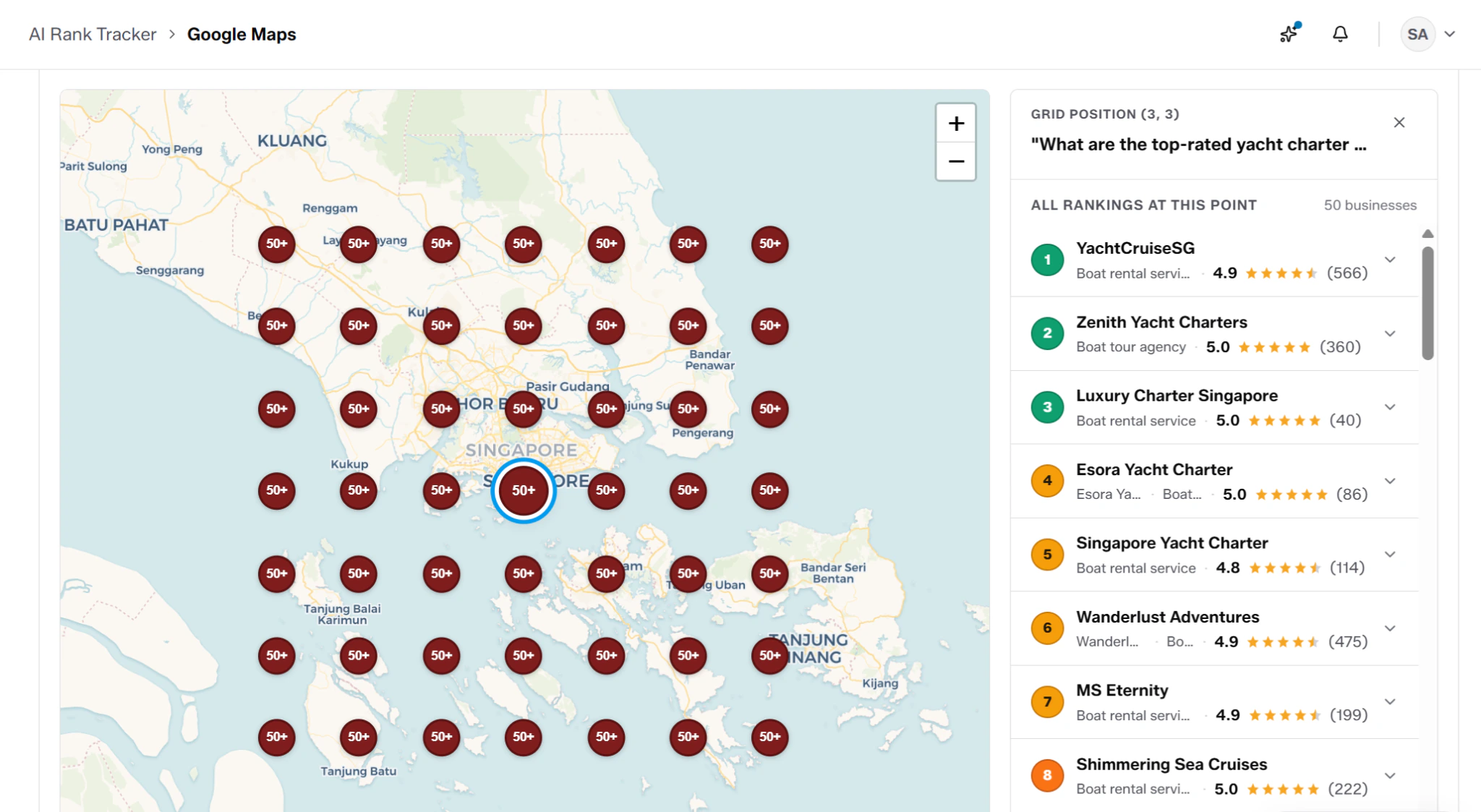This screenshot has width=1481, height=812.
Task: Expand Wanderlust Adventures details
Action: (x=1390, y=628)
